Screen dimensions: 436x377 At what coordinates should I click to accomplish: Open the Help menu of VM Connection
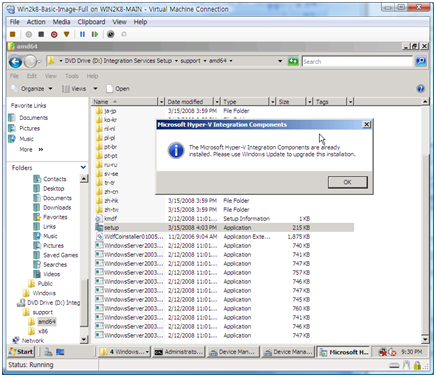tap(140, 22)
